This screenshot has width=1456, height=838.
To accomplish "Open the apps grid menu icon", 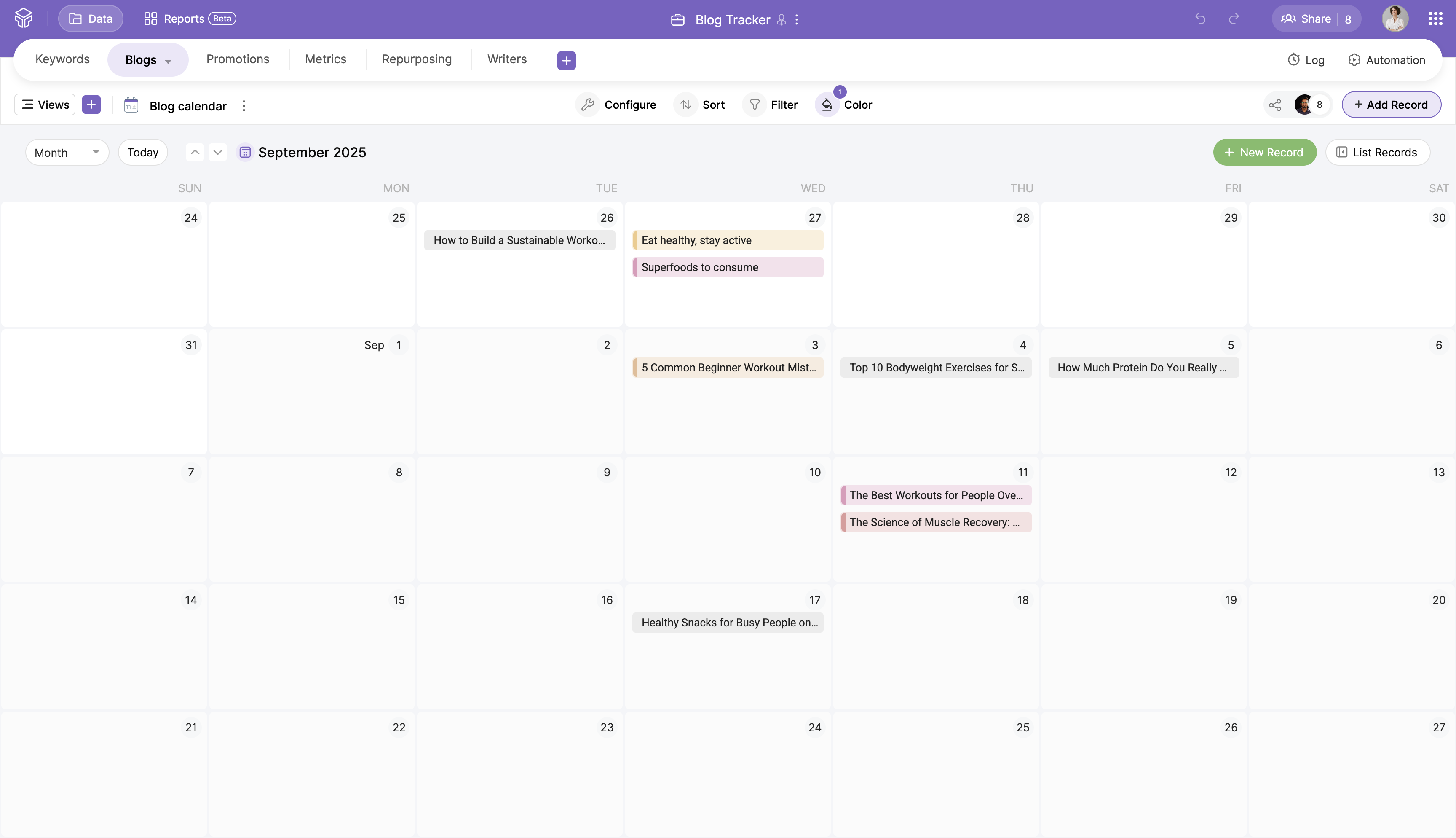I will tap(1435, 19).
